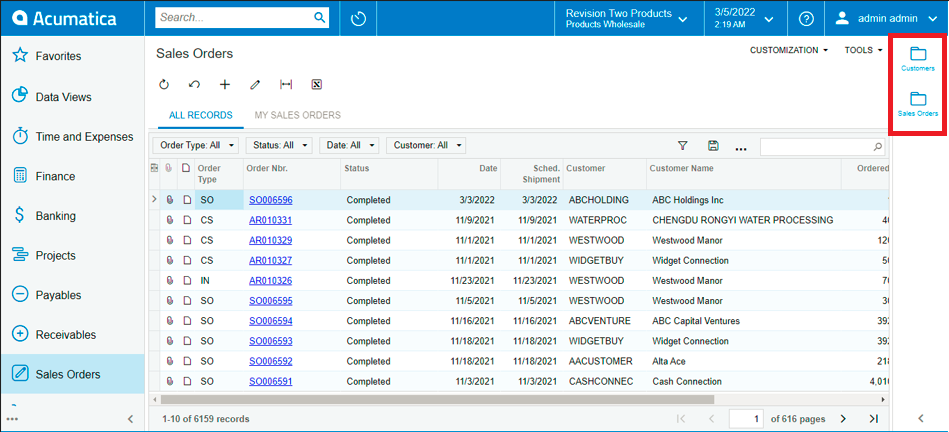949x432 pixels.
Task: Open the TOOLS dropdown menu
Action: click(863, 50)
